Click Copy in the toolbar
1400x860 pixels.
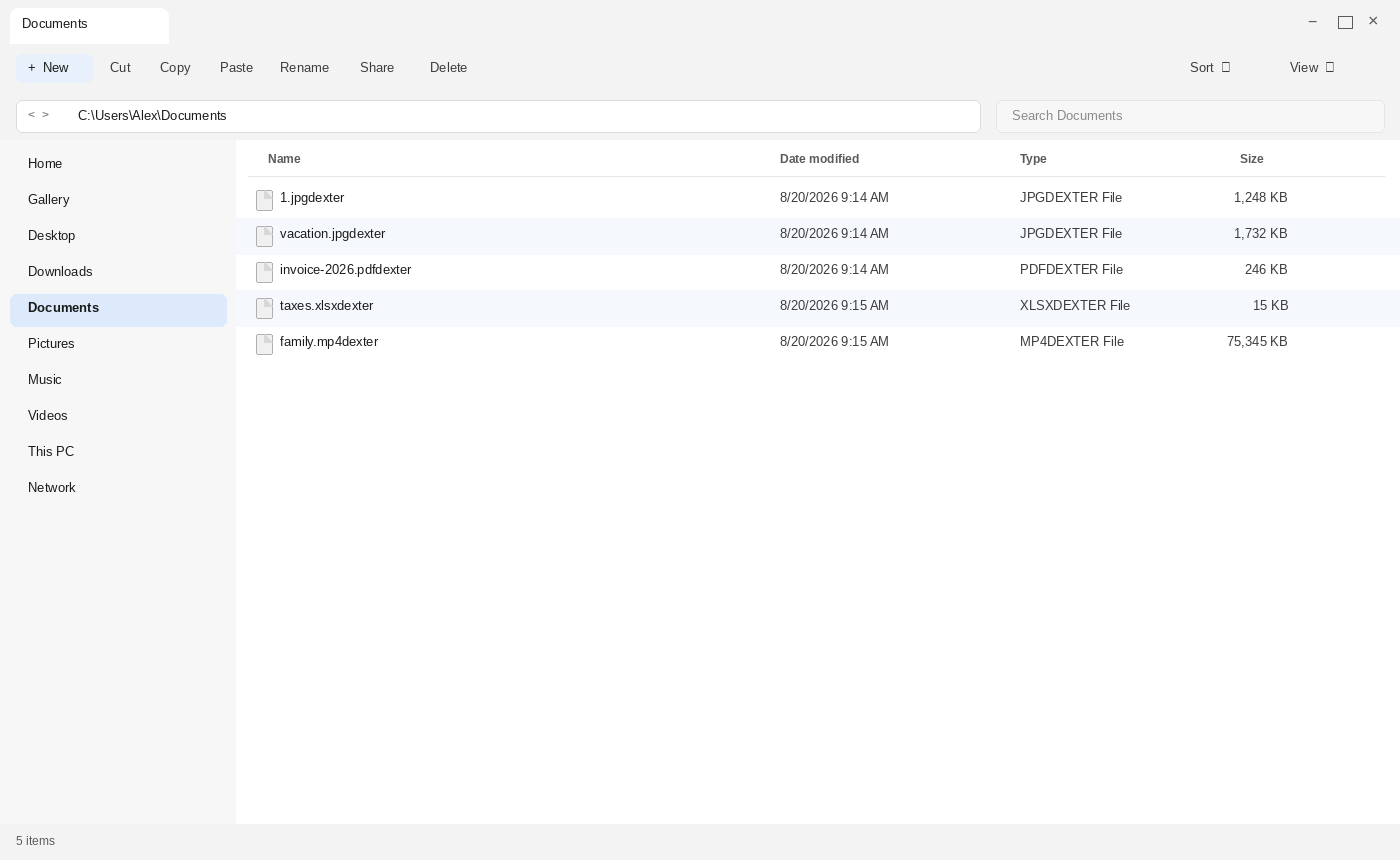(x=175, y=68)
